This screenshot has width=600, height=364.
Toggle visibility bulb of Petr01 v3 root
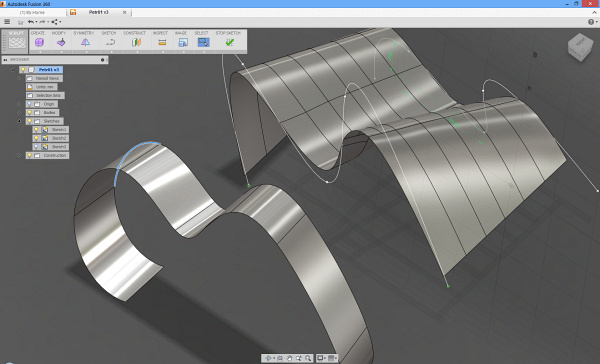(23, 70)
